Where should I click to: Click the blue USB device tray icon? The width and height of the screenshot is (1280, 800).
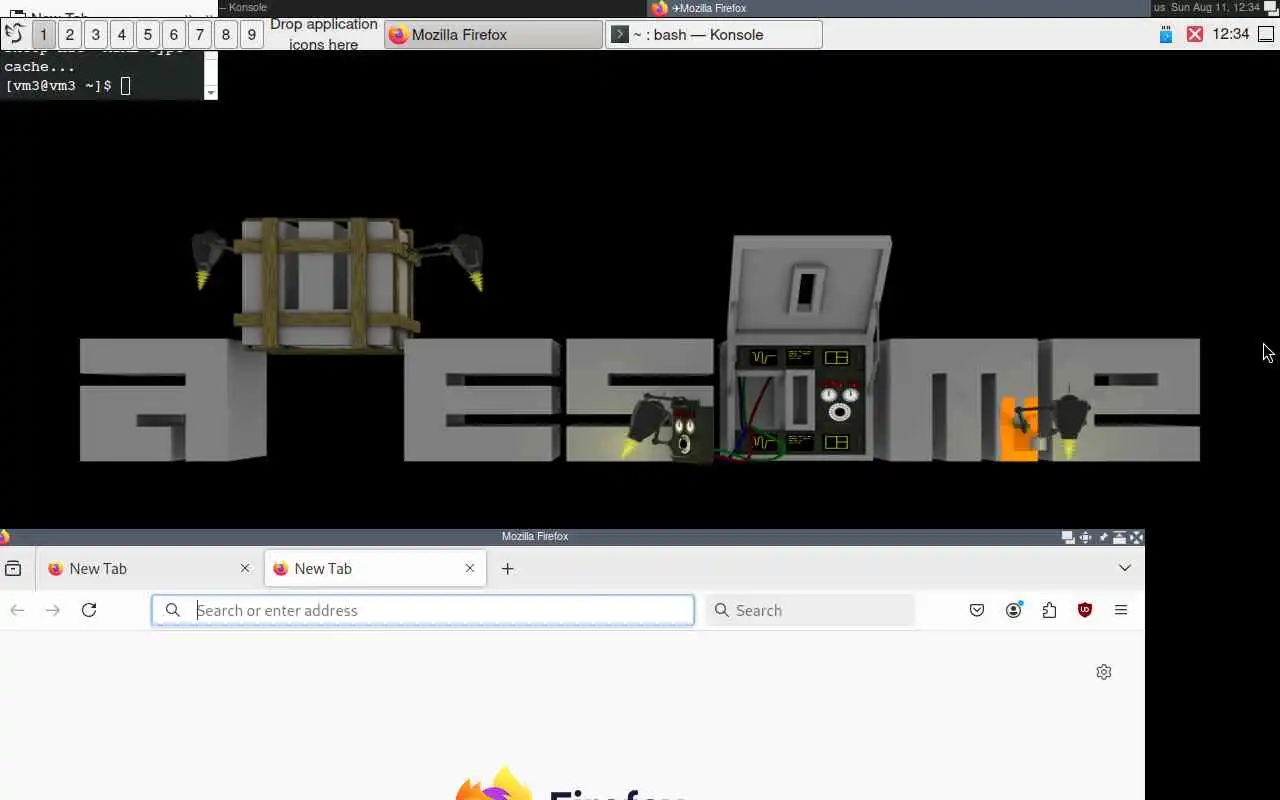pos(1166,34)
